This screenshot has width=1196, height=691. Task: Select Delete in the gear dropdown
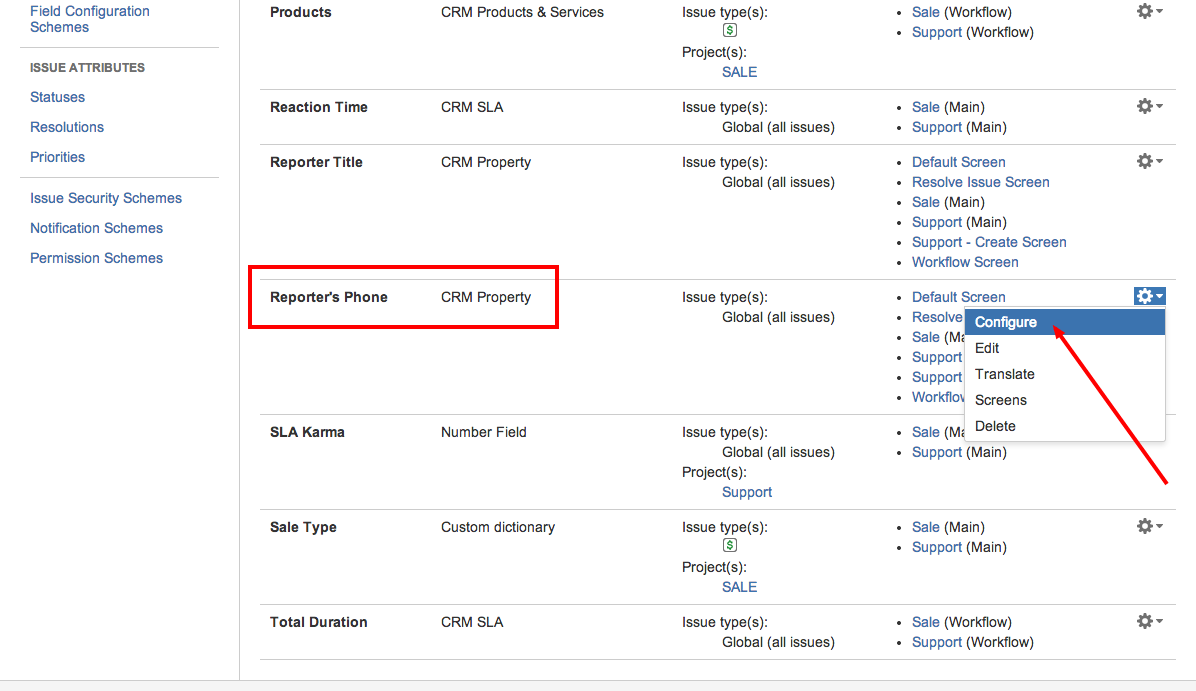click(995, 426)
